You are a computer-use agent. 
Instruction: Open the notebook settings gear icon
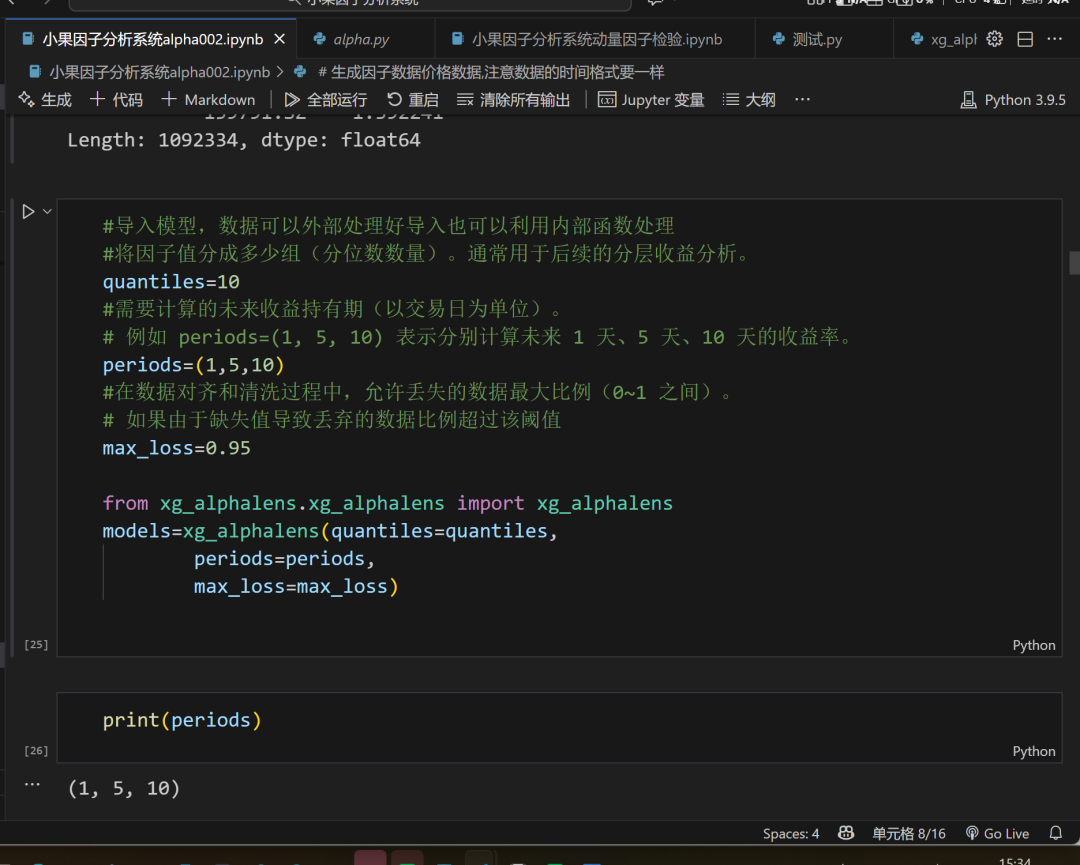(x=994, y=39)
